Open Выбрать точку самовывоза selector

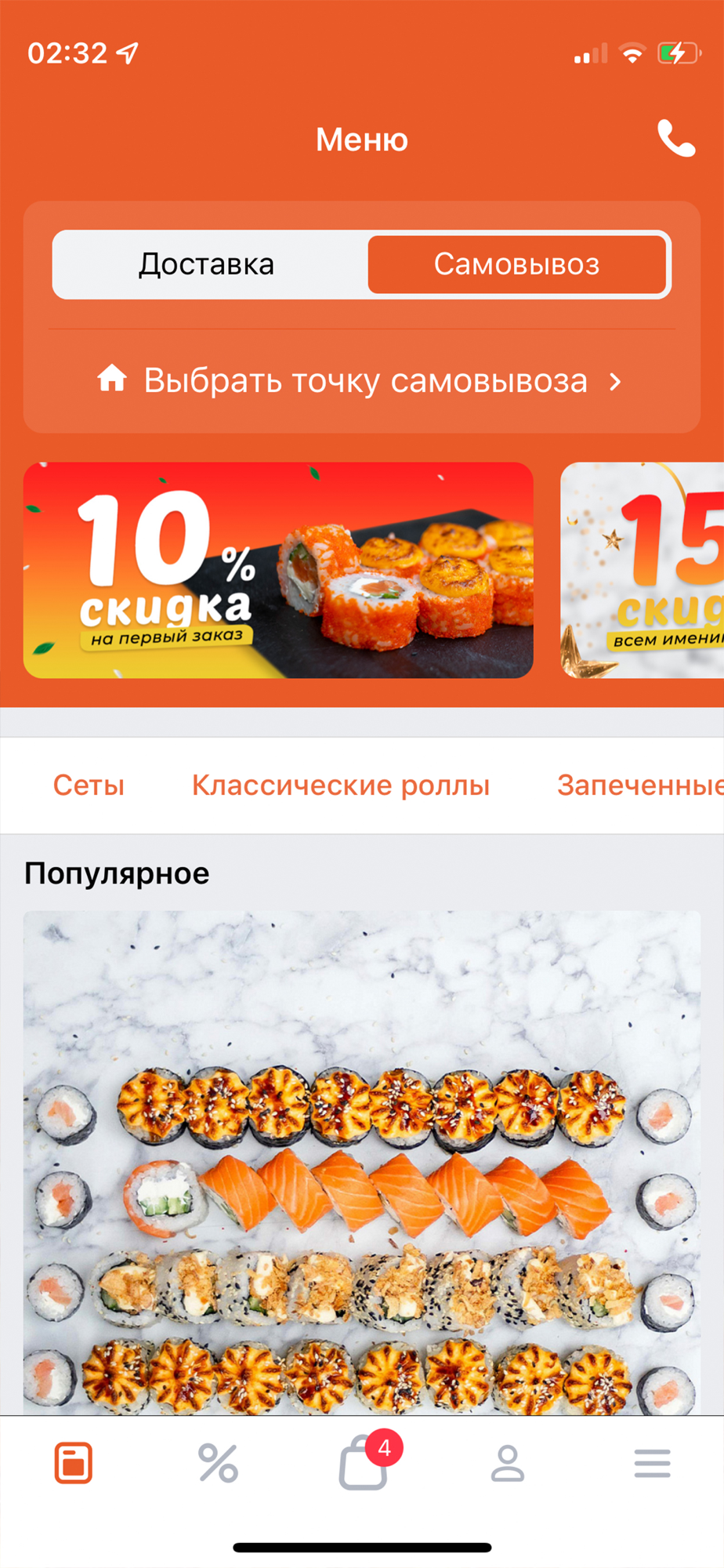361,381
